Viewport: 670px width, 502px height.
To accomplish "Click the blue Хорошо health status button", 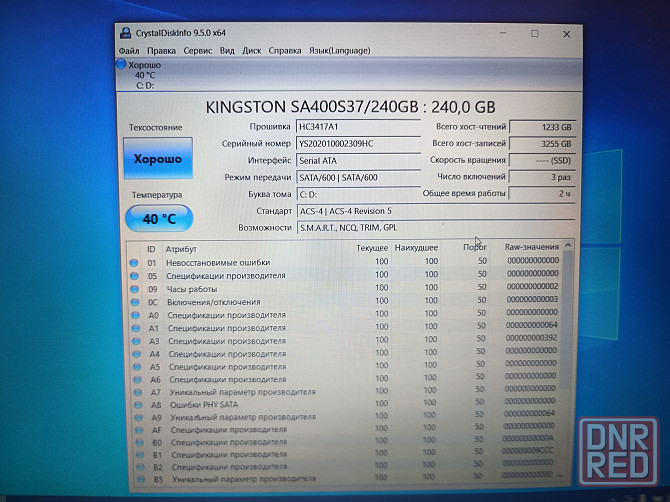I will [158, 159].
